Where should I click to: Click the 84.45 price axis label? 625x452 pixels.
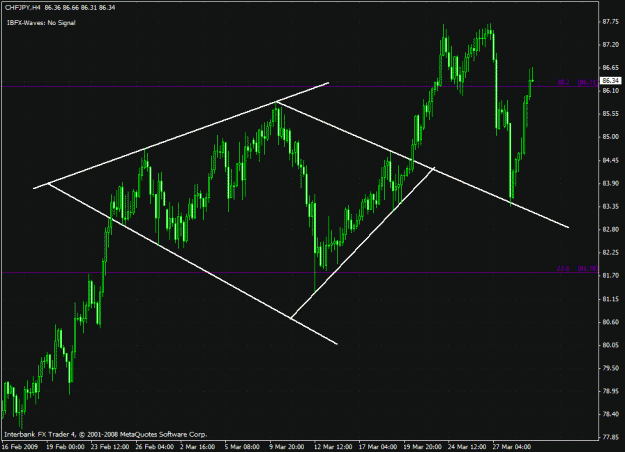coord(611,160)
